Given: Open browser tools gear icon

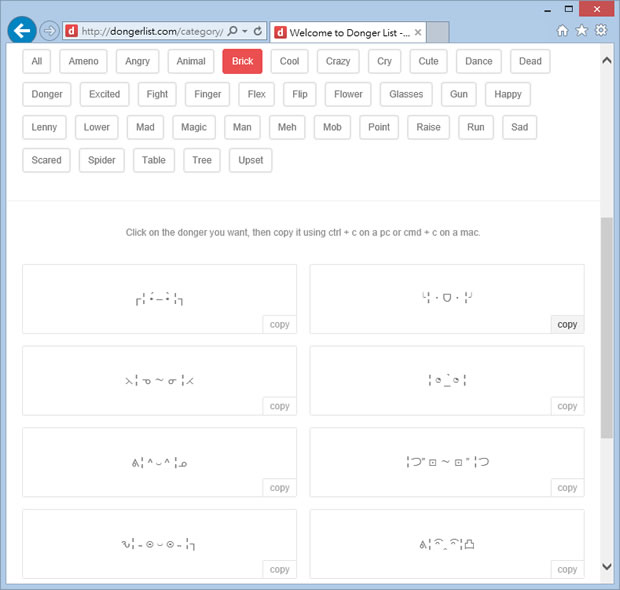Looking at the screenshot, I should 601,31.
